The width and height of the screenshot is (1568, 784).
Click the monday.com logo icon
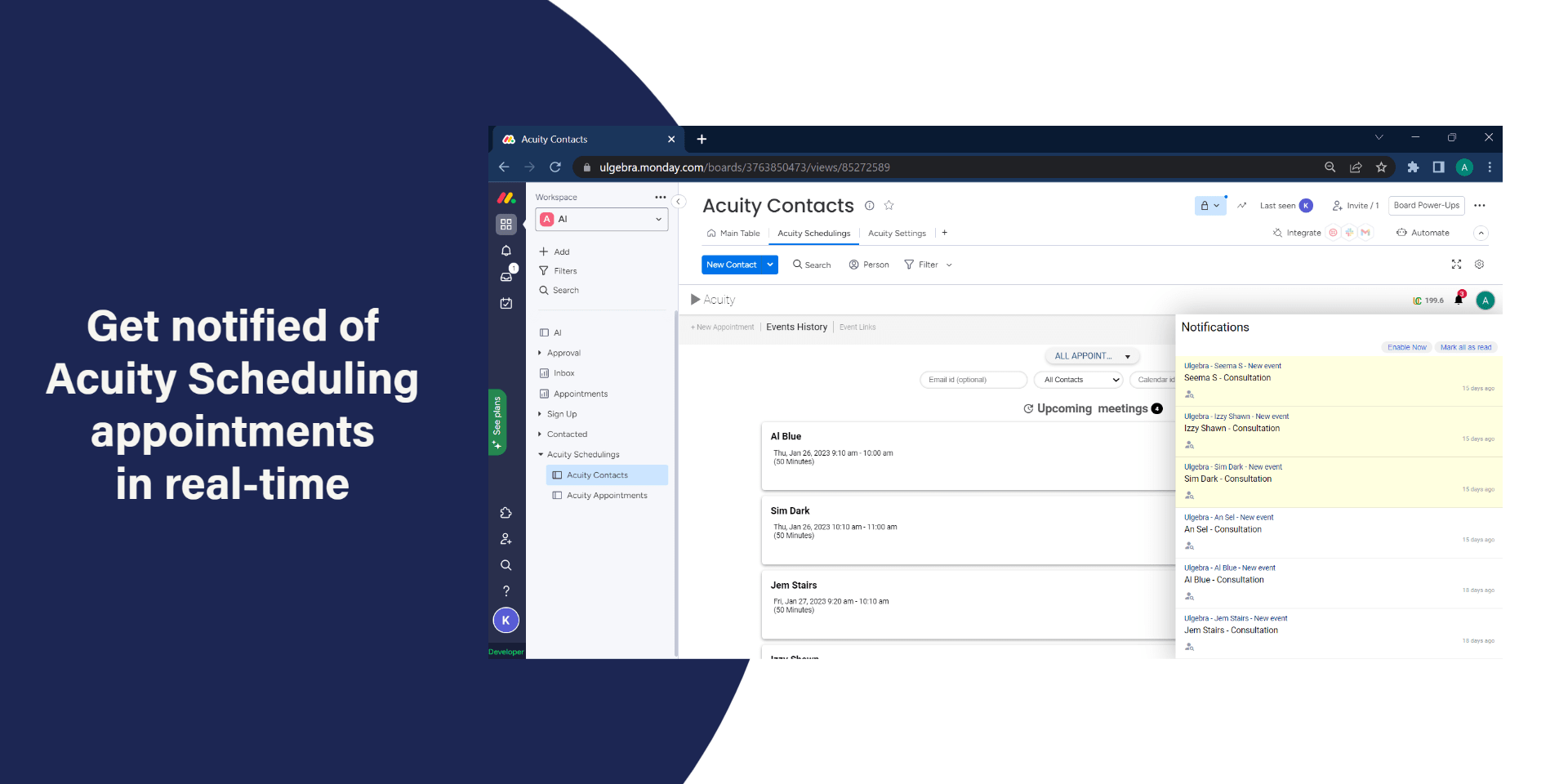click(506, 198)
